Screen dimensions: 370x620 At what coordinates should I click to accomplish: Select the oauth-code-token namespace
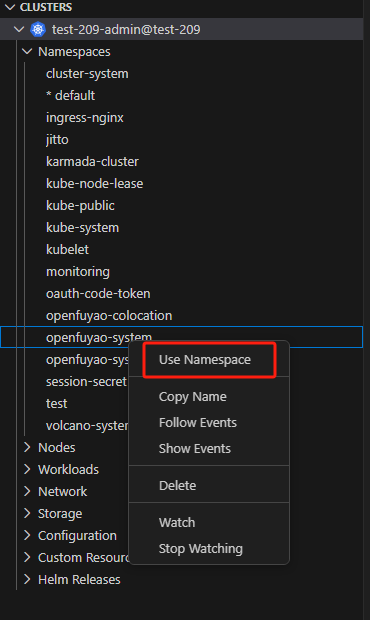[98, 293]
